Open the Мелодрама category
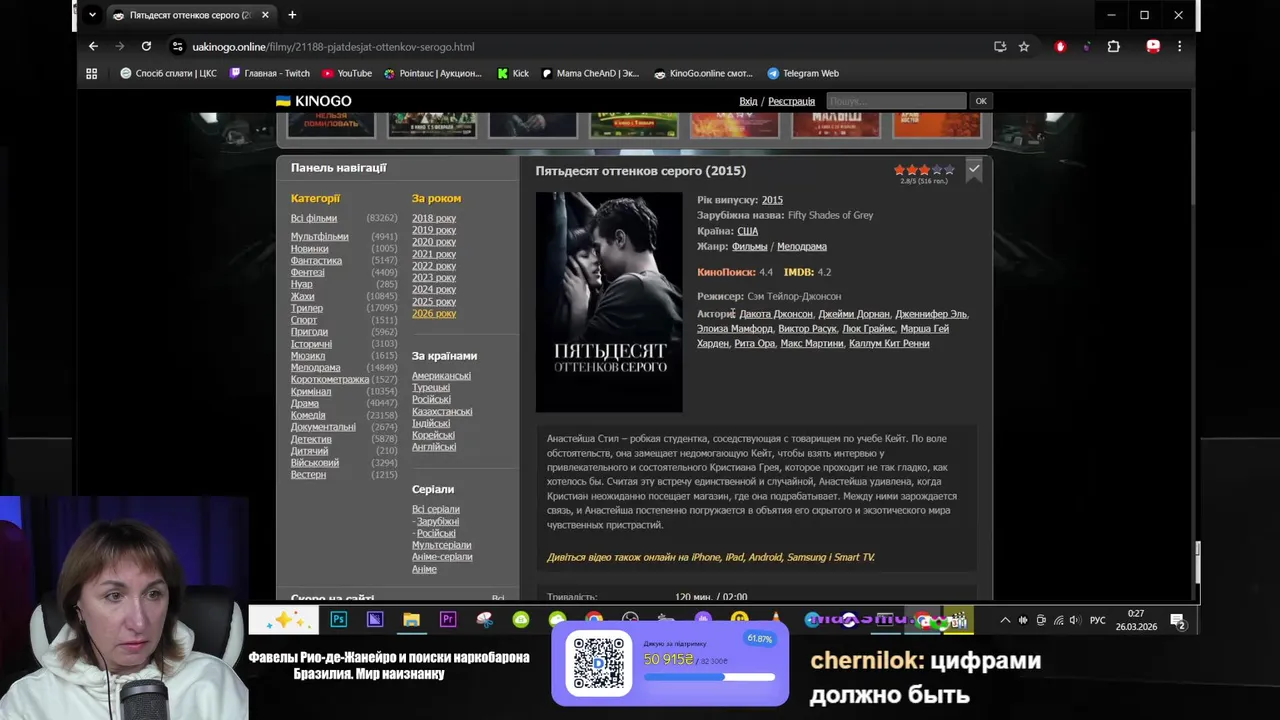The height and width of the screenshot is (720, 1280). 315,368
